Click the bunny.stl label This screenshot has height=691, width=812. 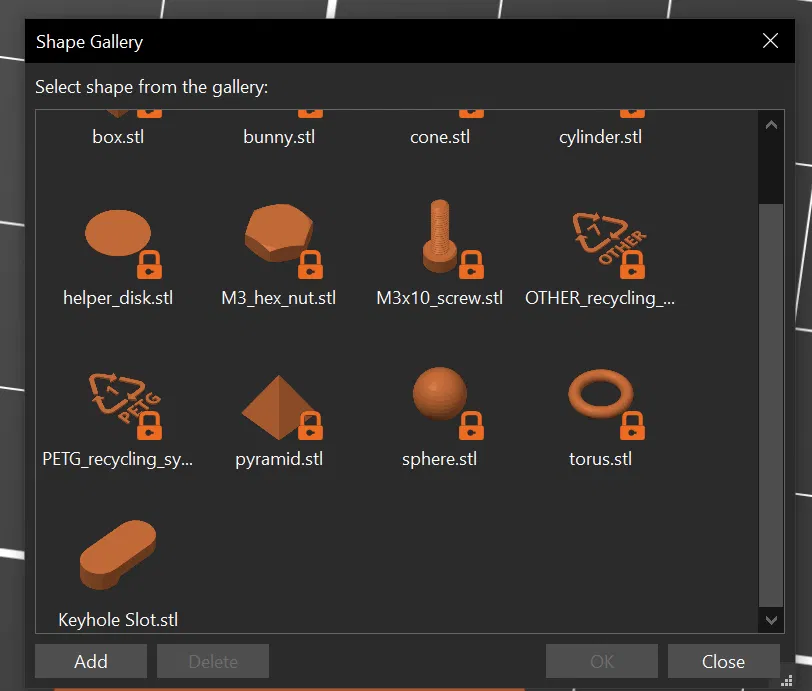click(279, 137)
